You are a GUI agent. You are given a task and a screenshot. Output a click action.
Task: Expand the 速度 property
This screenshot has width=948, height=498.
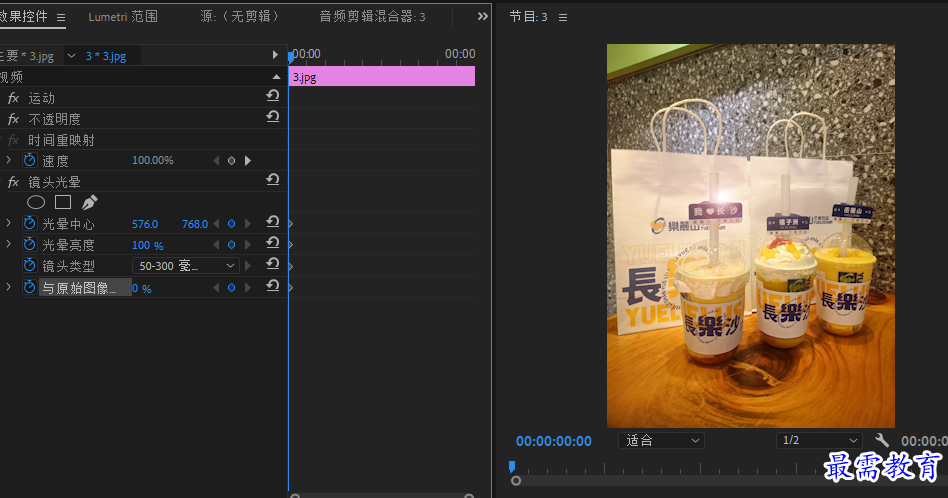[8, 160]
